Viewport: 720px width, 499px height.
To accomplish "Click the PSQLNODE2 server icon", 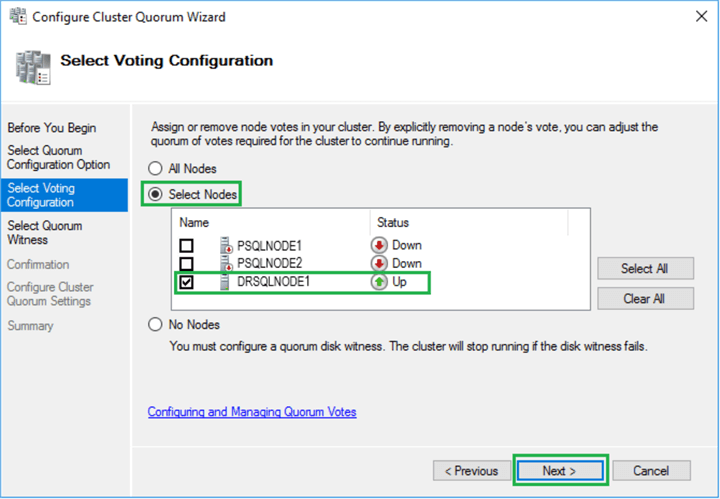I will (x=225, y=263).
